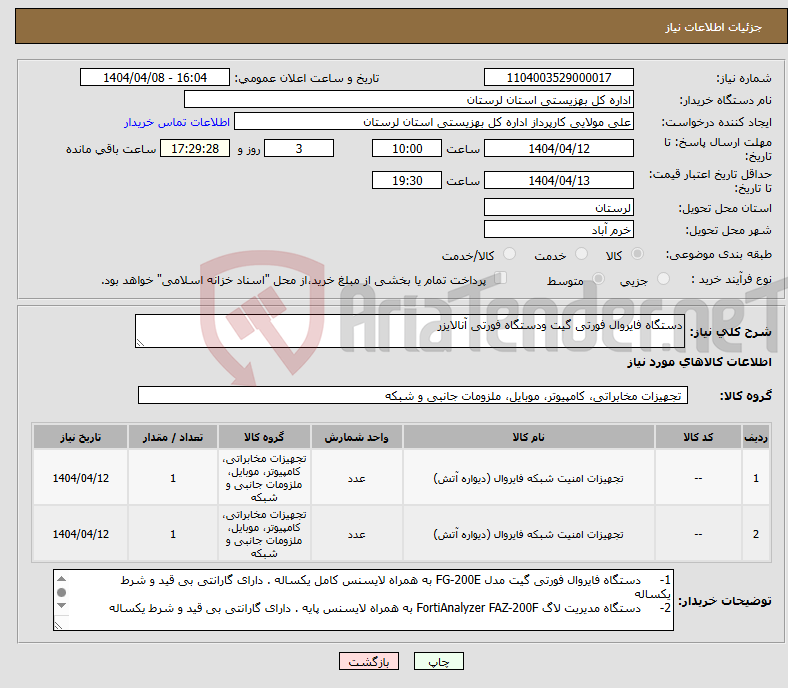This screenshot has width=788, height=688.
Task: Click the announcement date field 1404/04/08 - 16:04
Action: coord(155,77)
